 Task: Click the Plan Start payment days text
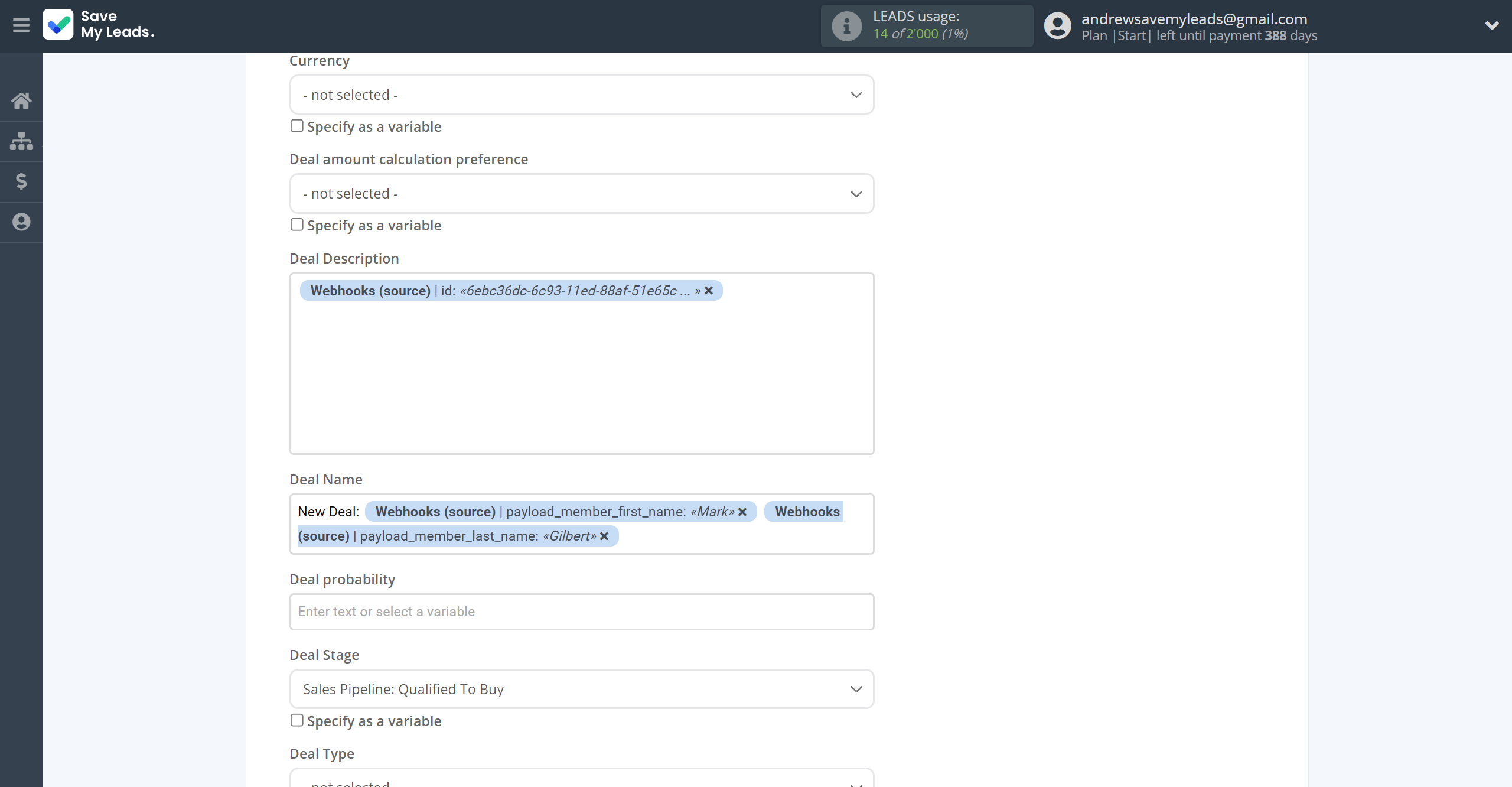[x=1199, y=35]
